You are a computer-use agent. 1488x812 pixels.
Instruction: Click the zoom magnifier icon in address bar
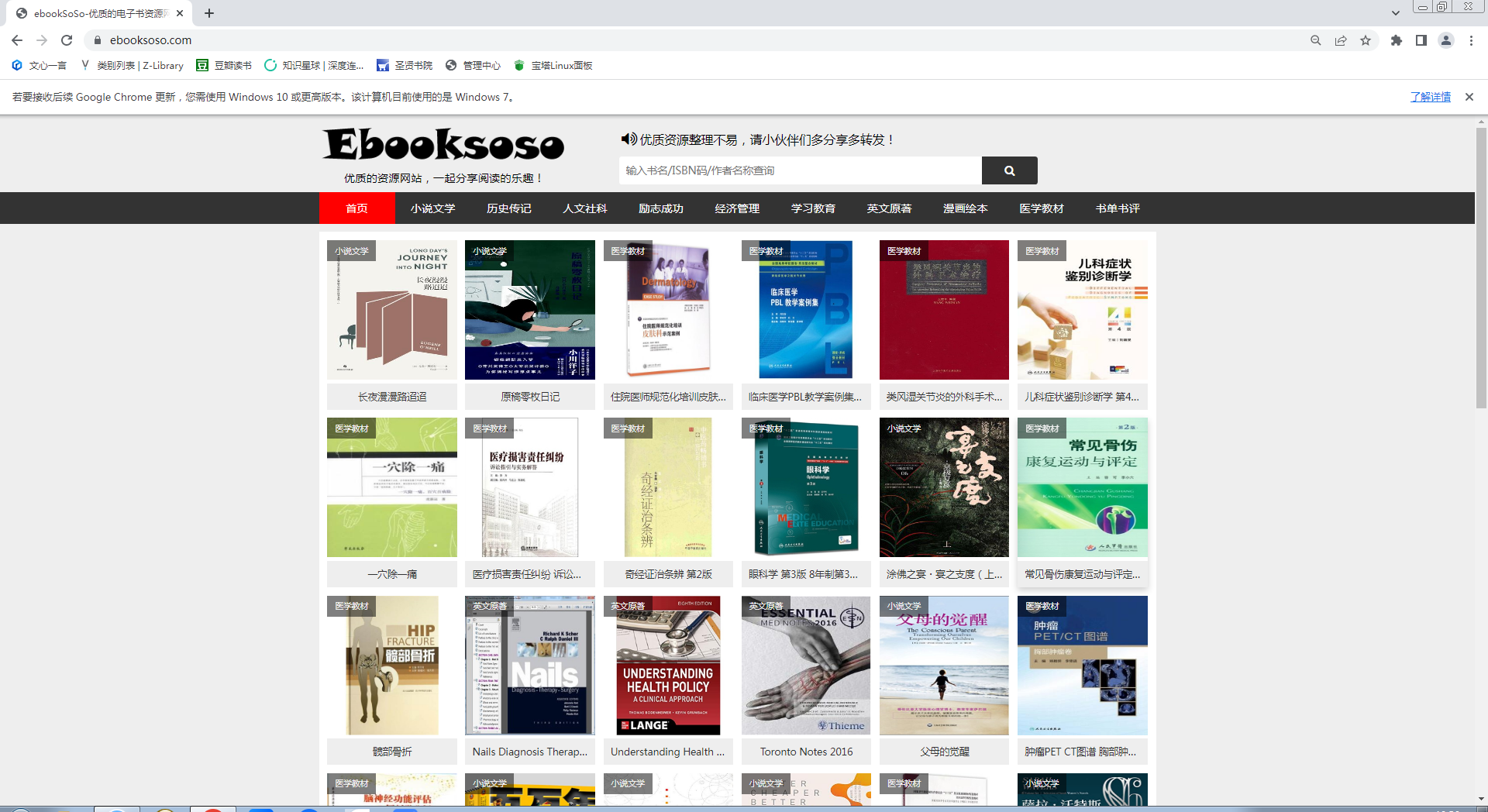coord(1315,40)
